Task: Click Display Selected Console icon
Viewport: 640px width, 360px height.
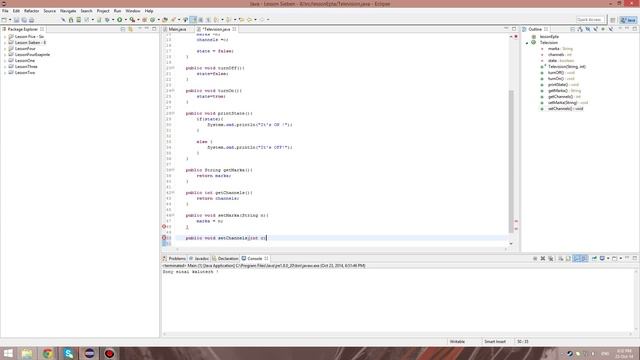Action: [x=602, y=258]
